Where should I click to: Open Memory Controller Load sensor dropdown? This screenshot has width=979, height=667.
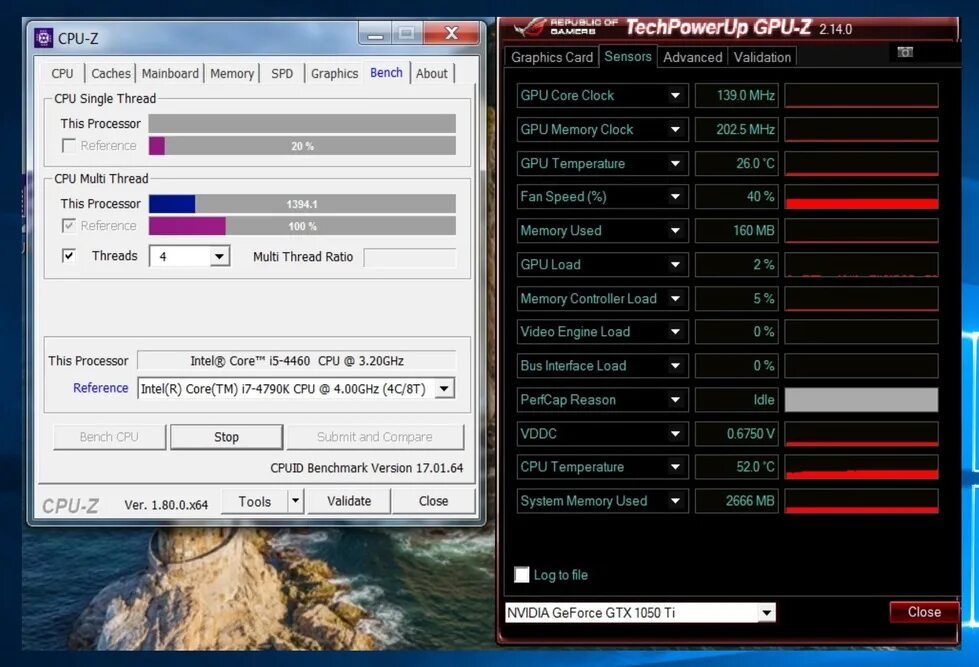(x=675, y=299)
